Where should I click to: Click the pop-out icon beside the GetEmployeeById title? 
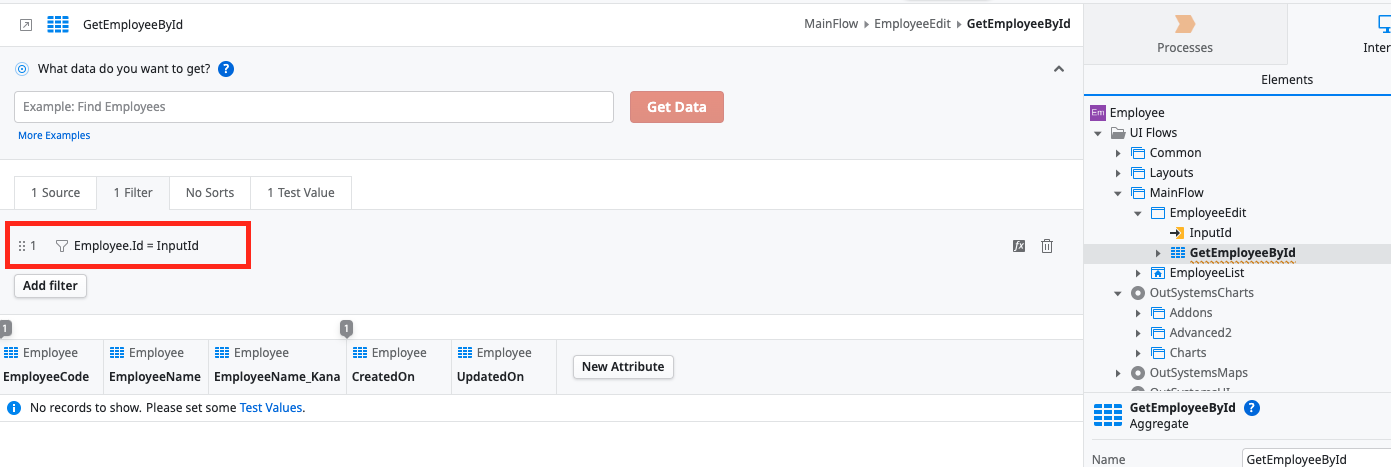[26, 25]
